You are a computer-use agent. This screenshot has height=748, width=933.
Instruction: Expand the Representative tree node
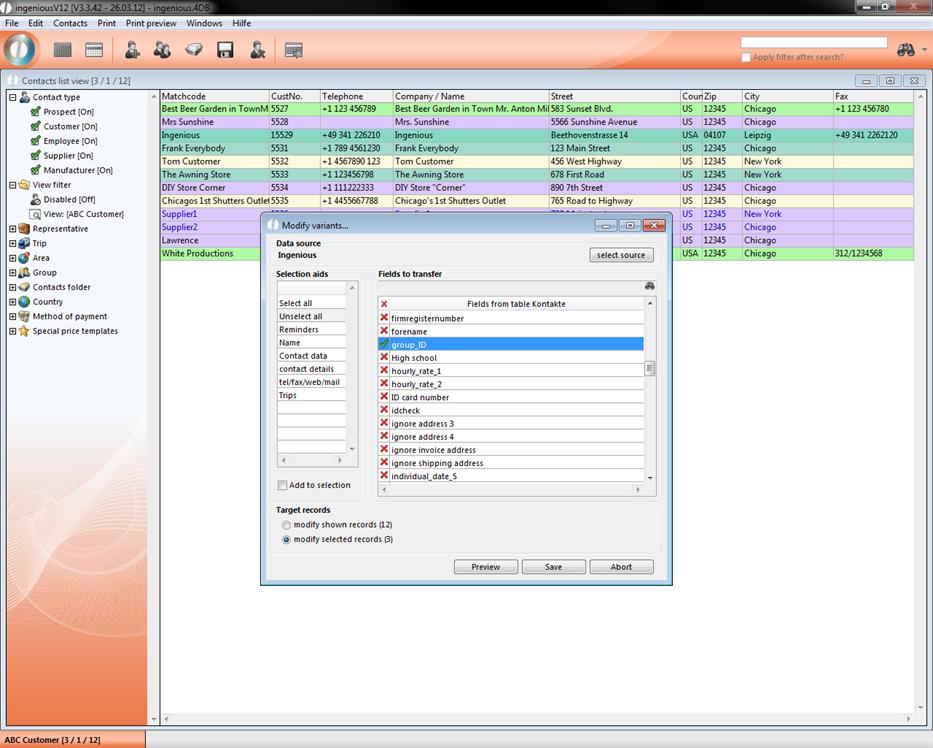[13, 229]
